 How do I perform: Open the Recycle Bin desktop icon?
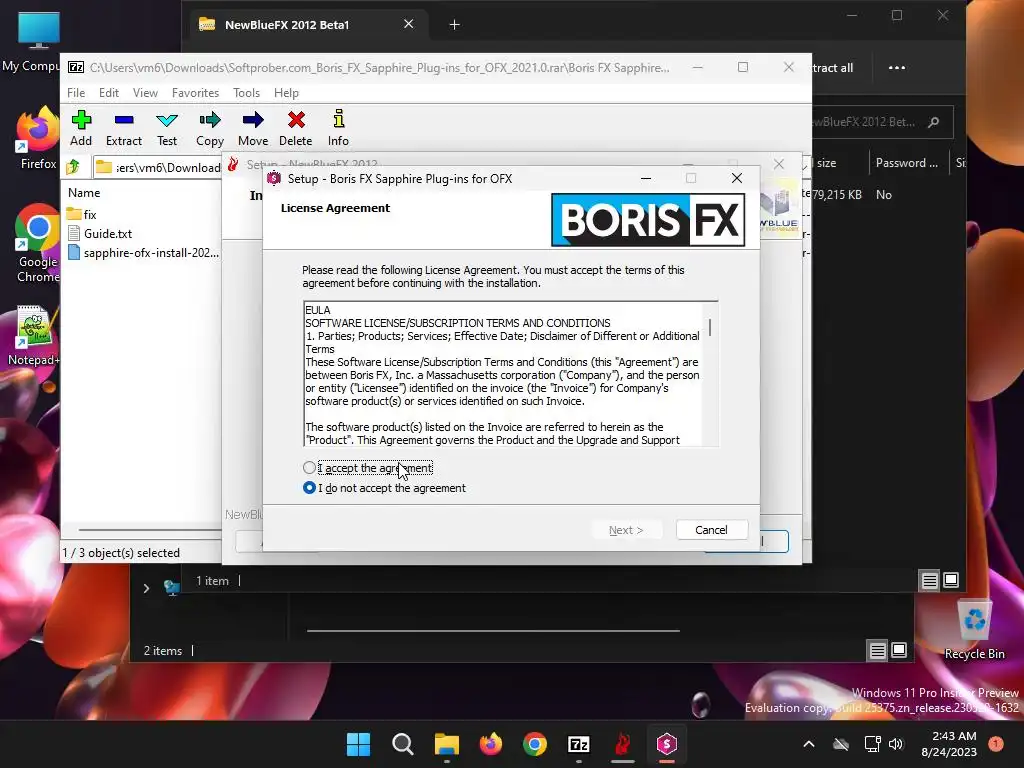point(974,630)
